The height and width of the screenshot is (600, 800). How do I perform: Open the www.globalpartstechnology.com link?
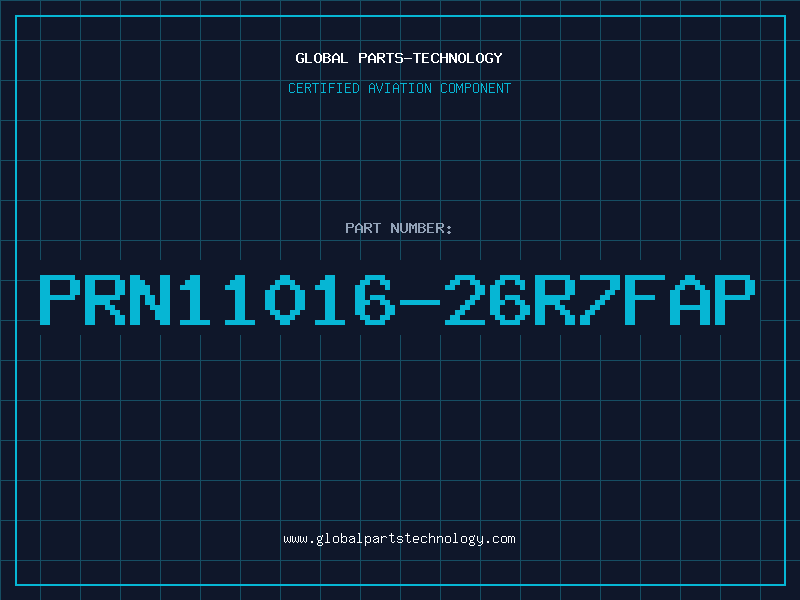[x=399, y=539]
